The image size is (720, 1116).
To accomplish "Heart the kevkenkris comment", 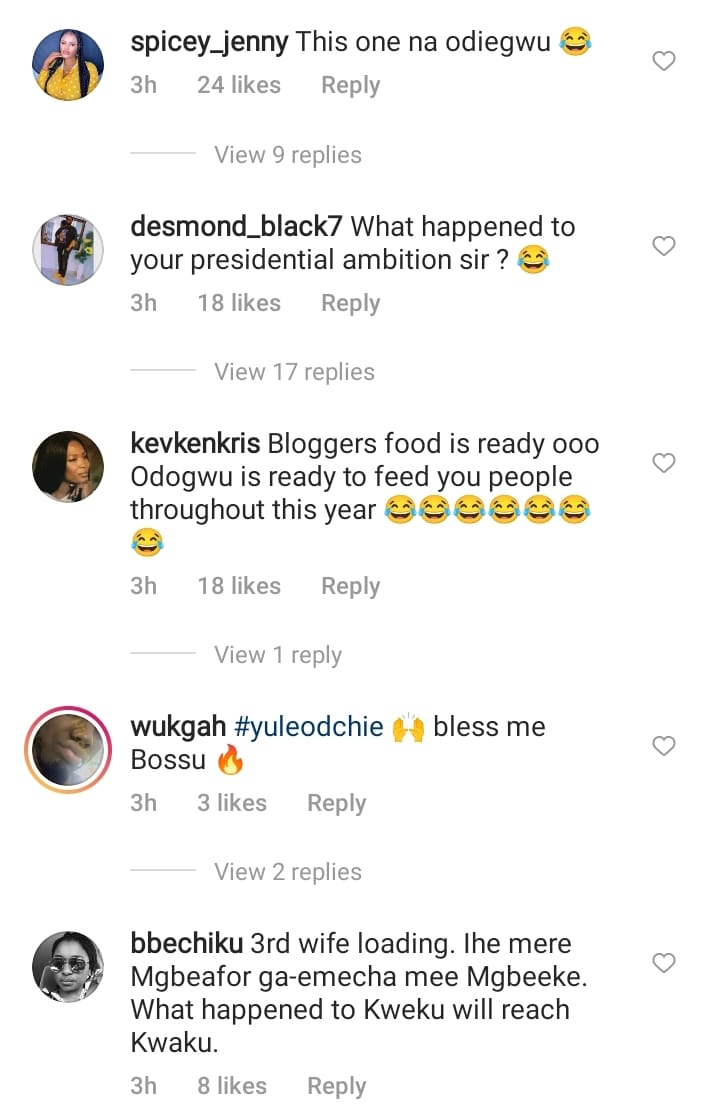I will [x=664, y=463].
